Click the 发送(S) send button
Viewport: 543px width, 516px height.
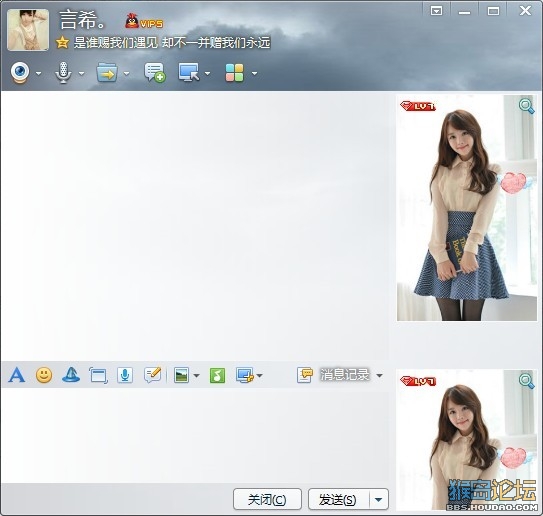point(338,499)
